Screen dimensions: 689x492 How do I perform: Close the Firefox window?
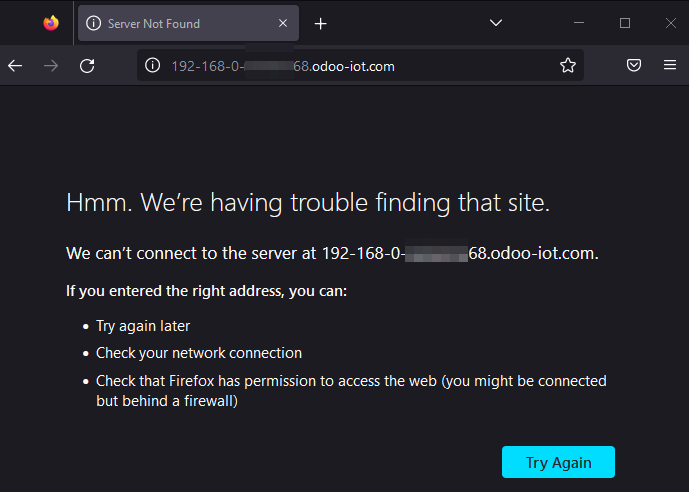(670, 23)
